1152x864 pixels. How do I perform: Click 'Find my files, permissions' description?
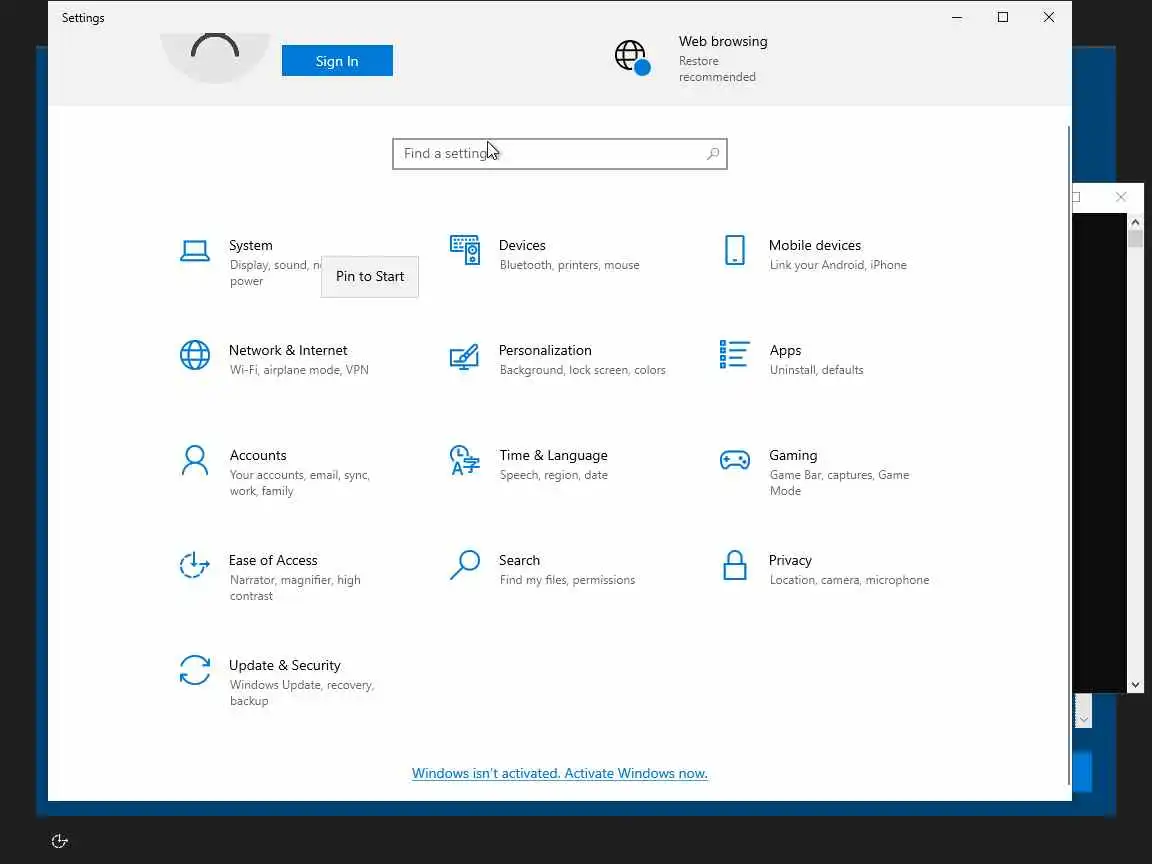coord(567,580)
